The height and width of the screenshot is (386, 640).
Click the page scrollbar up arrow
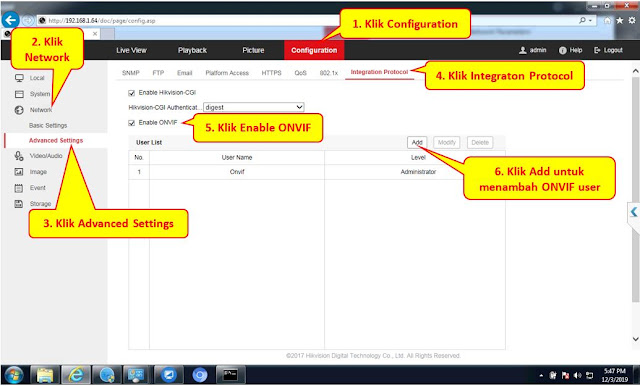(635, 71)
